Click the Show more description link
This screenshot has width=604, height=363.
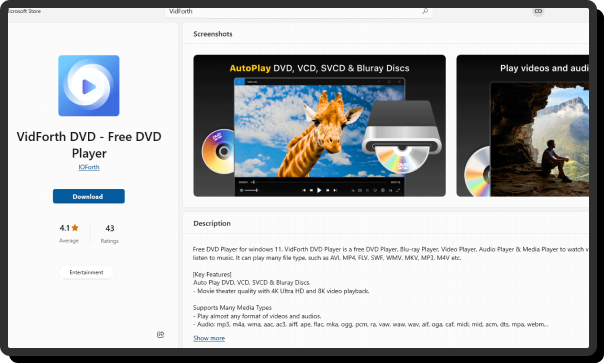[209, 338]
